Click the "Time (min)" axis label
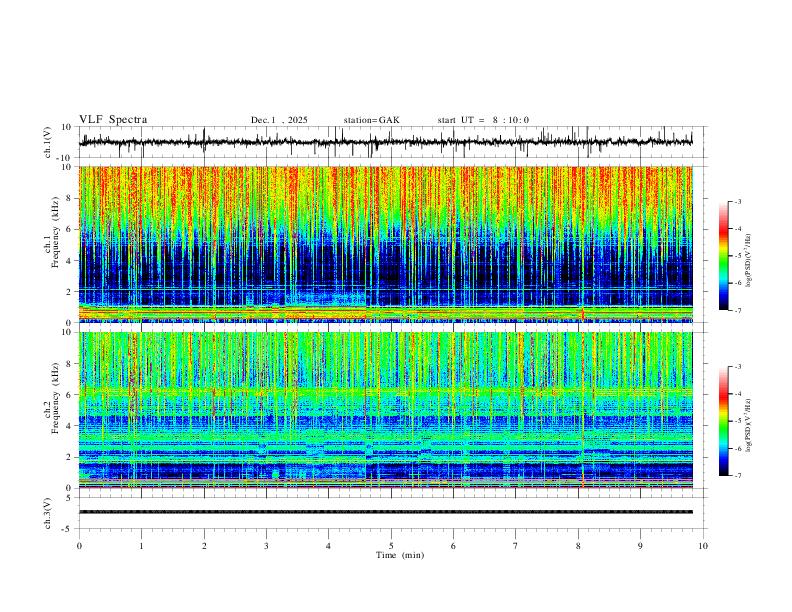This screenshot has width=792, height=612. [400, 555]
